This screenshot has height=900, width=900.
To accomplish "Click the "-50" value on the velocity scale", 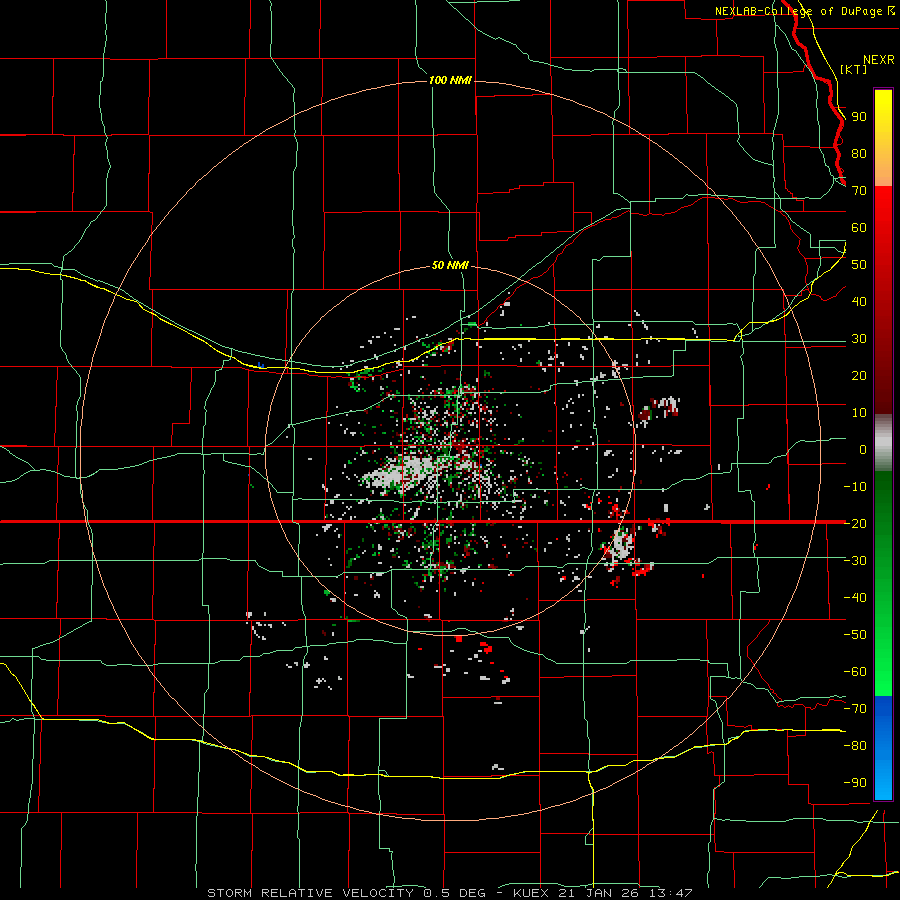I will click(x=855, y=634).
